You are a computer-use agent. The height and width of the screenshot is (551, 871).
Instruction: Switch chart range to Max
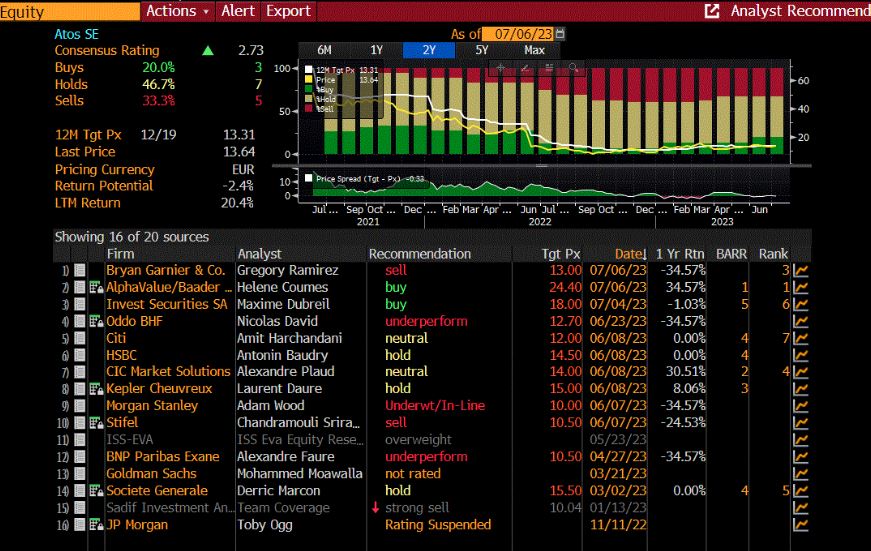(534, 50)
